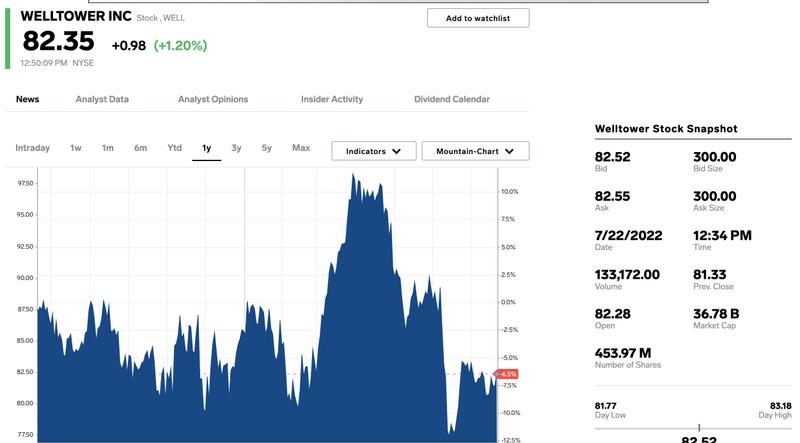Click the Bid value 82.52
Viewport: 800px width, 443px height.
[x=613, y=157]
